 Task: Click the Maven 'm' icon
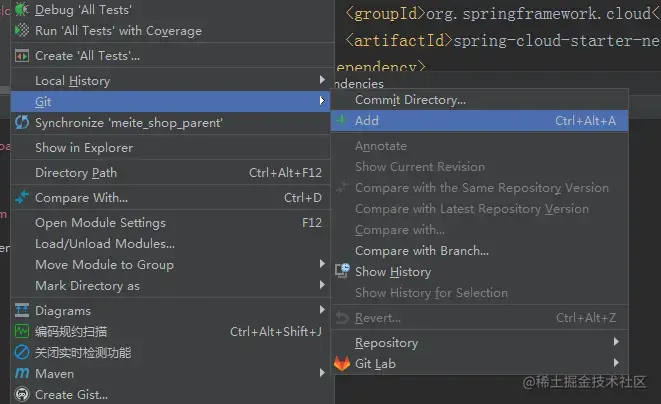coord(21,373)
